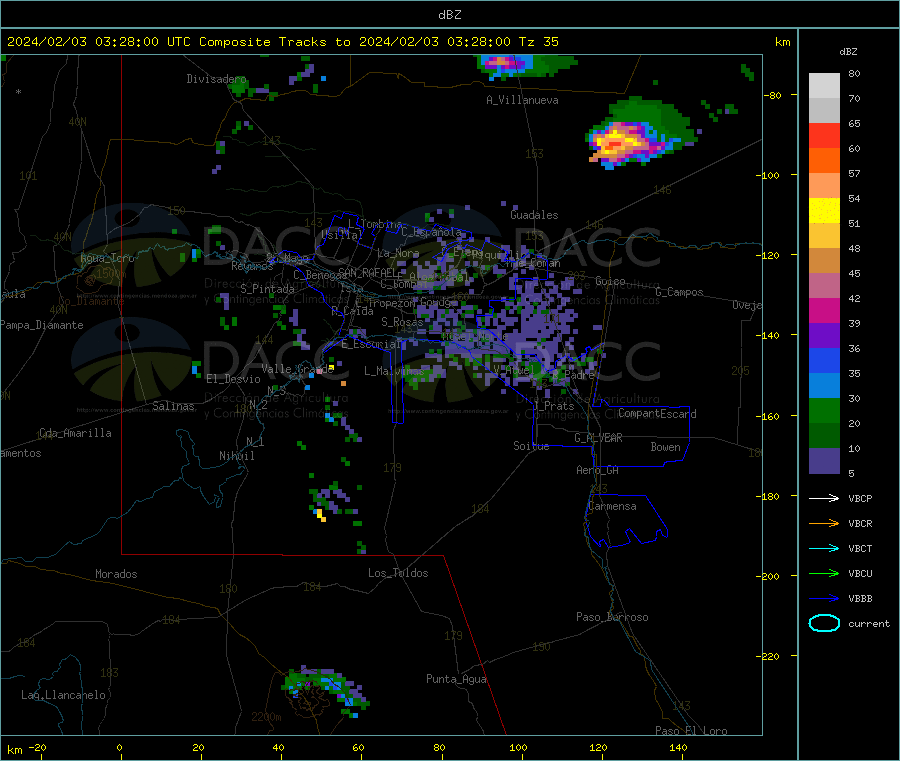Pick the light gray swatch between 70 and 80
This screenshot has width=900, height=761.
pyautogui.click(x=824, y=86)
